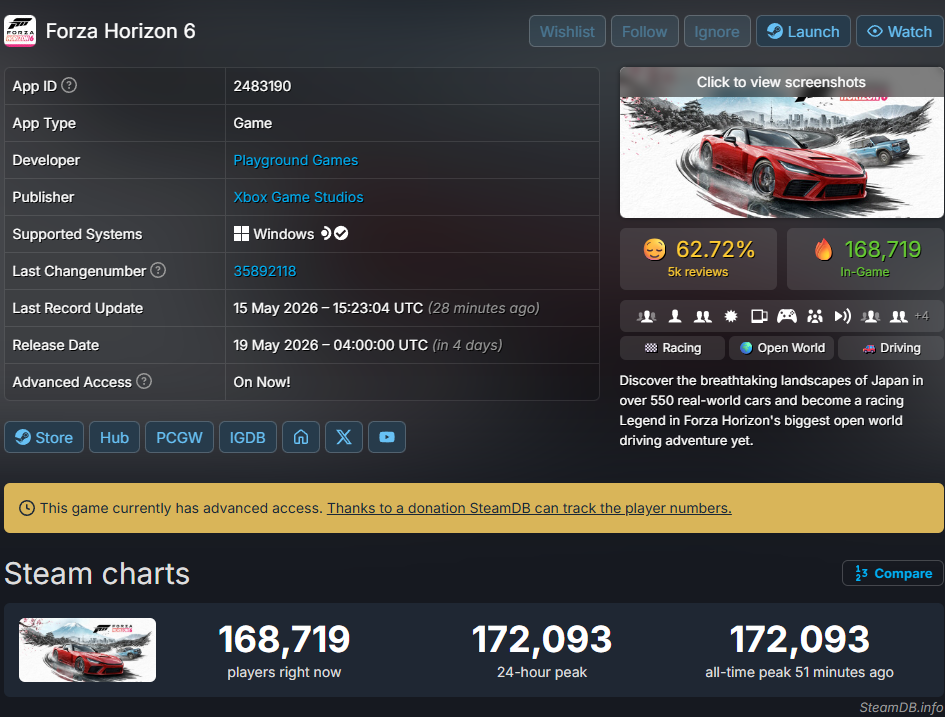The image size is (945, 717).
Task: Select the achievements starburst category icon
Action: (730, 316)
